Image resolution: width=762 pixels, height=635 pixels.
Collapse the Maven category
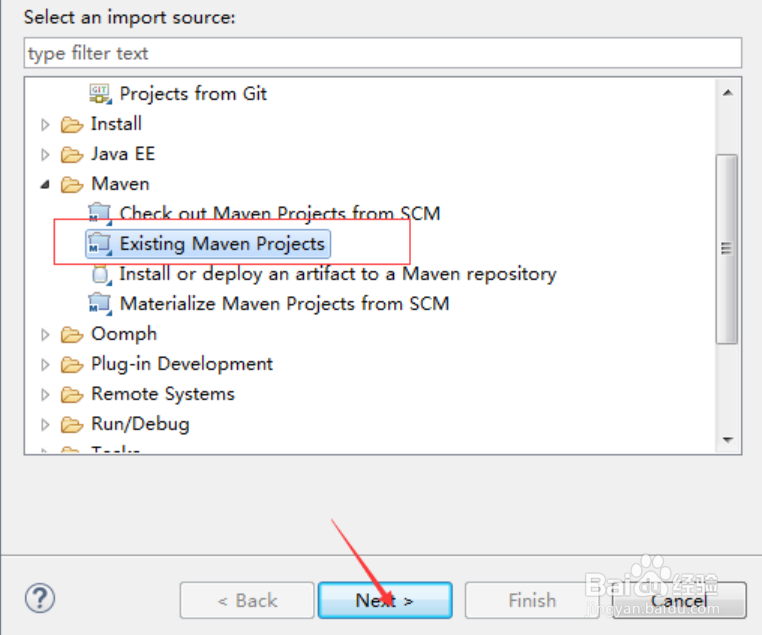[44, 184]
